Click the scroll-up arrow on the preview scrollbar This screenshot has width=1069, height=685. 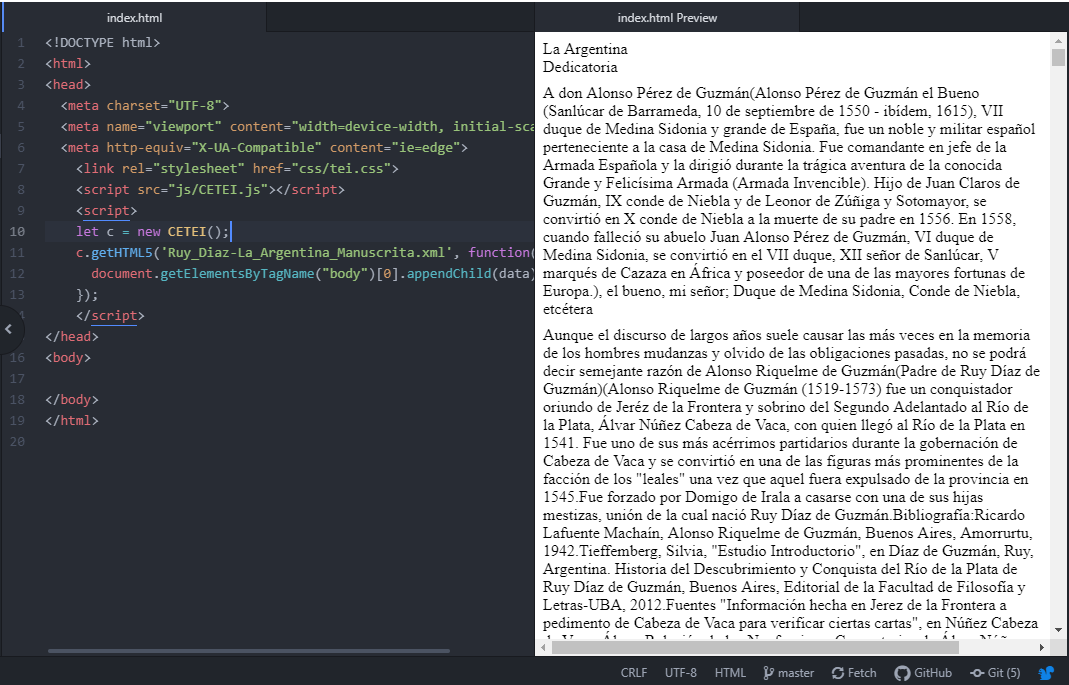(x=1058, y=39)
